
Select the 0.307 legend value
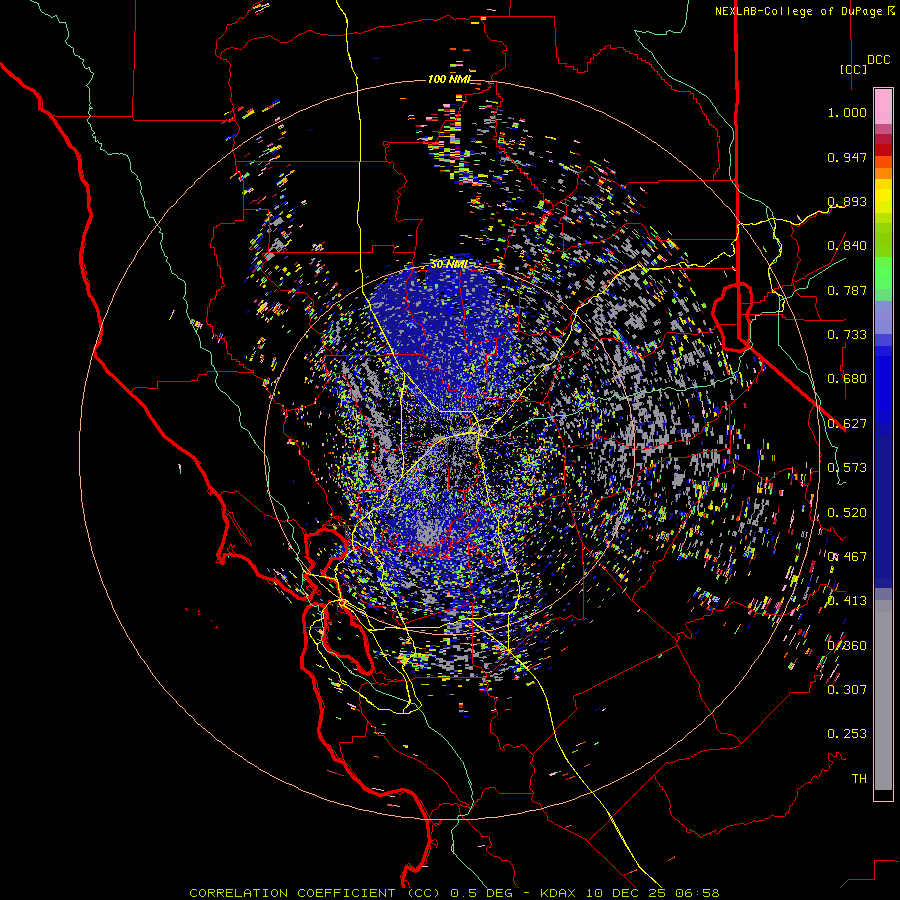pos(847,690)
